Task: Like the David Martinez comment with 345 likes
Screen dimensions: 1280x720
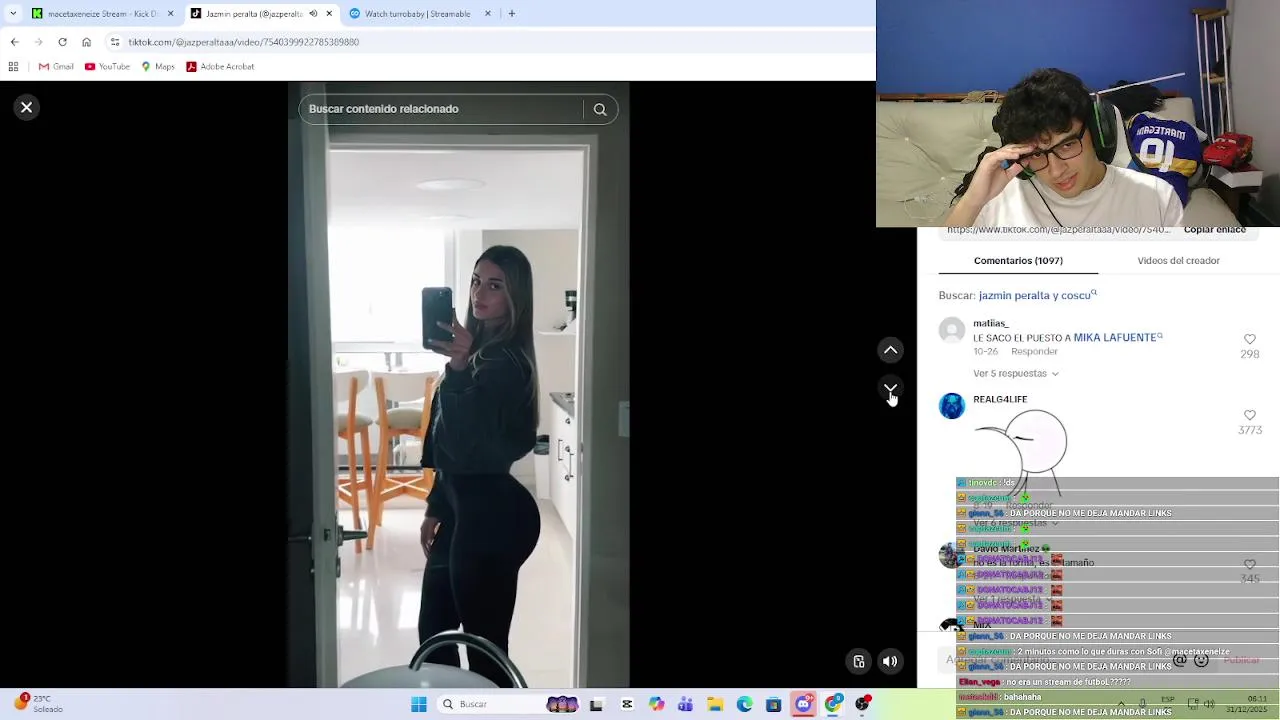Action: pos(1249,565)
